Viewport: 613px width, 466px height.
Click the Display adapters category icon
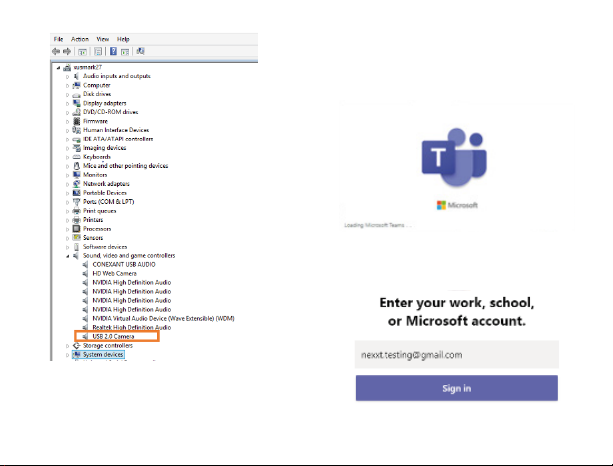[77, 103]
